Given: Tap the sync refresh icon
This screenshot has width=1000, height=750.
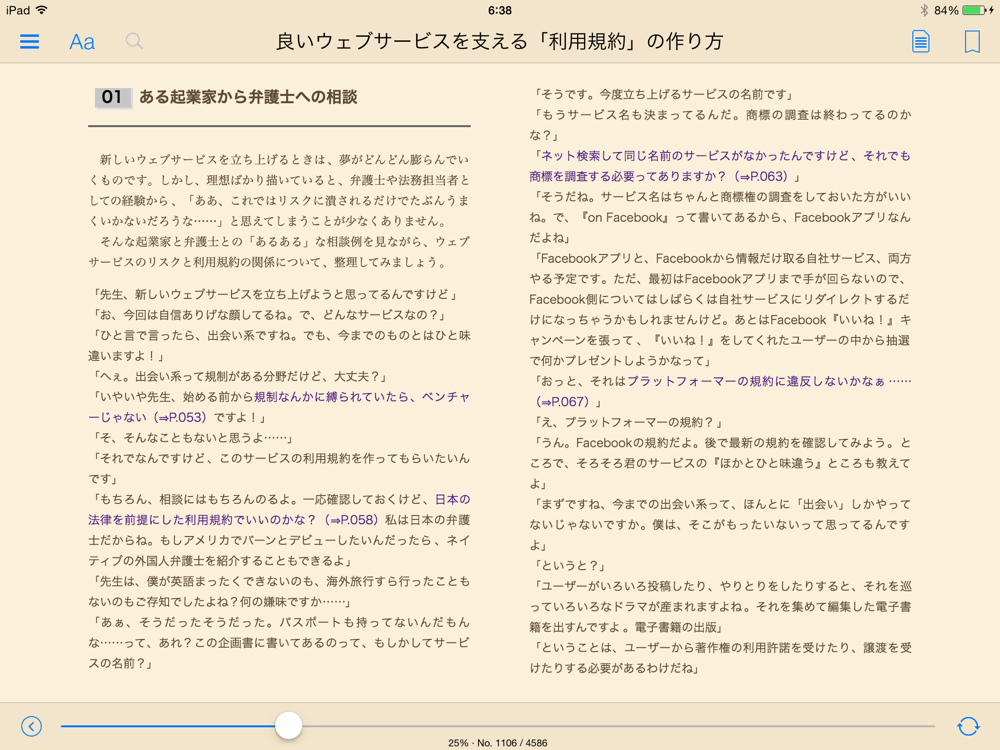Looking at the screenshot, I should [x=968, y=726].
